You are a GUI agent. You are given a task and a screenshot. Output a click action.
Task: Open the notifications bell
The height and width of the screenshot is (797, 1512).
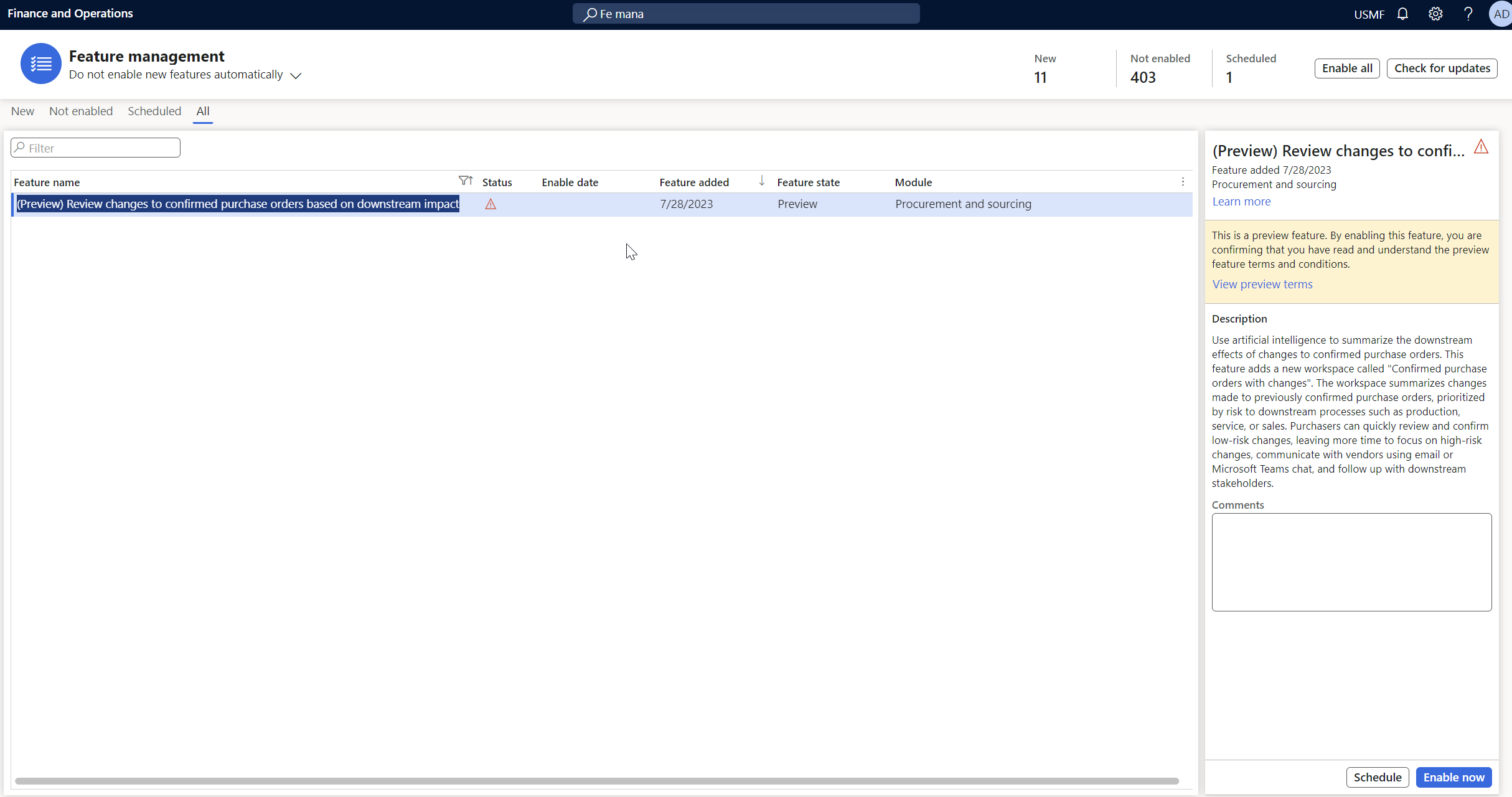(x=1402, y=13)
